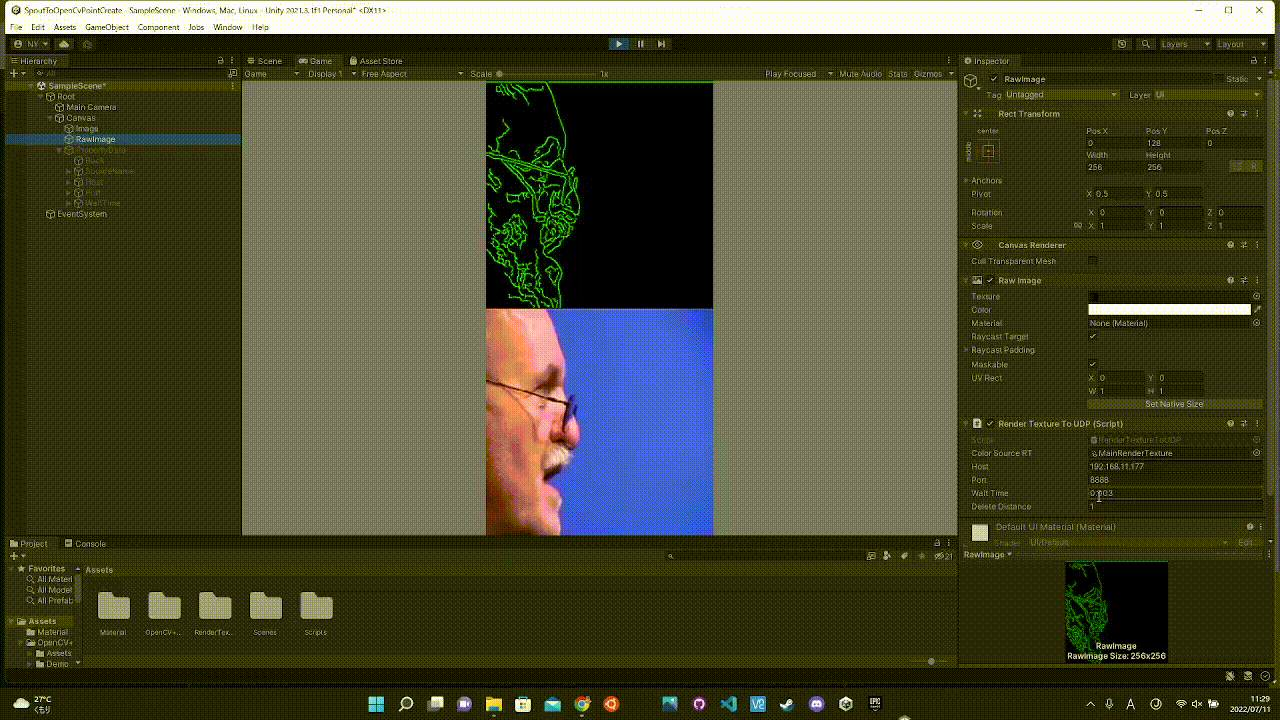The width and height of the screenshot is (1280, 720).
Task: Click the Play button in Unity toolbar
Action: [x=619, y=44]
